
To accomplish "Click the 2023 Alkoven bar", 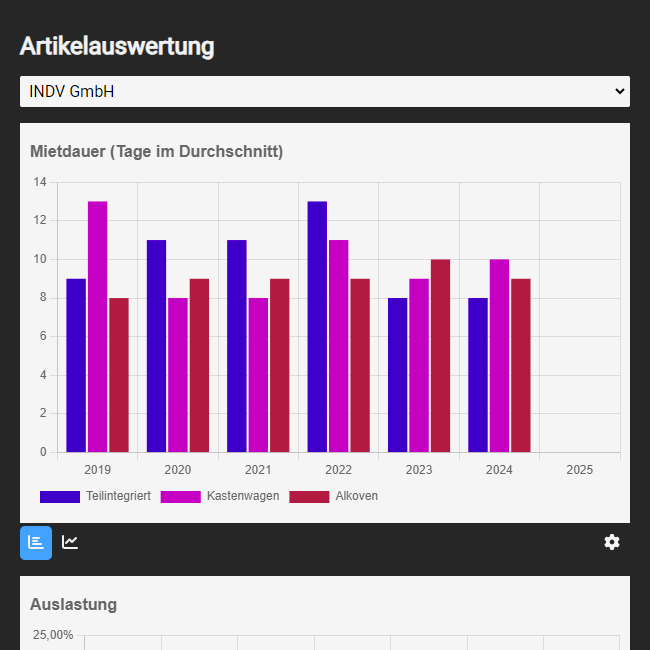I will 440,356.
